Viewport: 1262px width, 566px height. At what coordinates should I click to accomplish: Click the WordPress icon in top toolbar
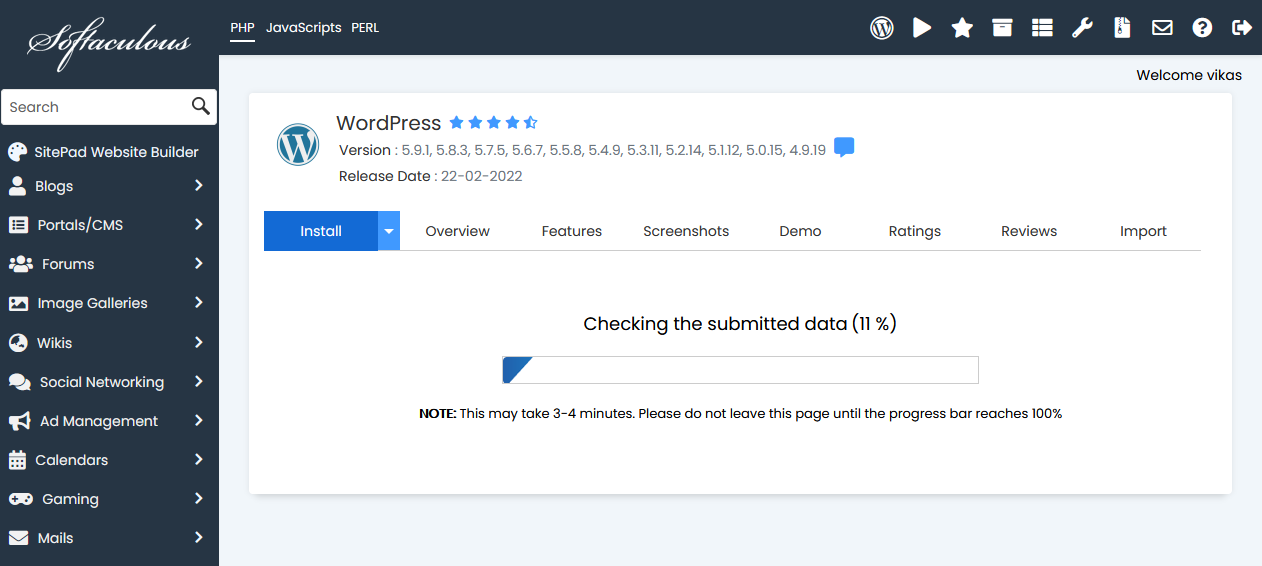[x=881, y=28]
